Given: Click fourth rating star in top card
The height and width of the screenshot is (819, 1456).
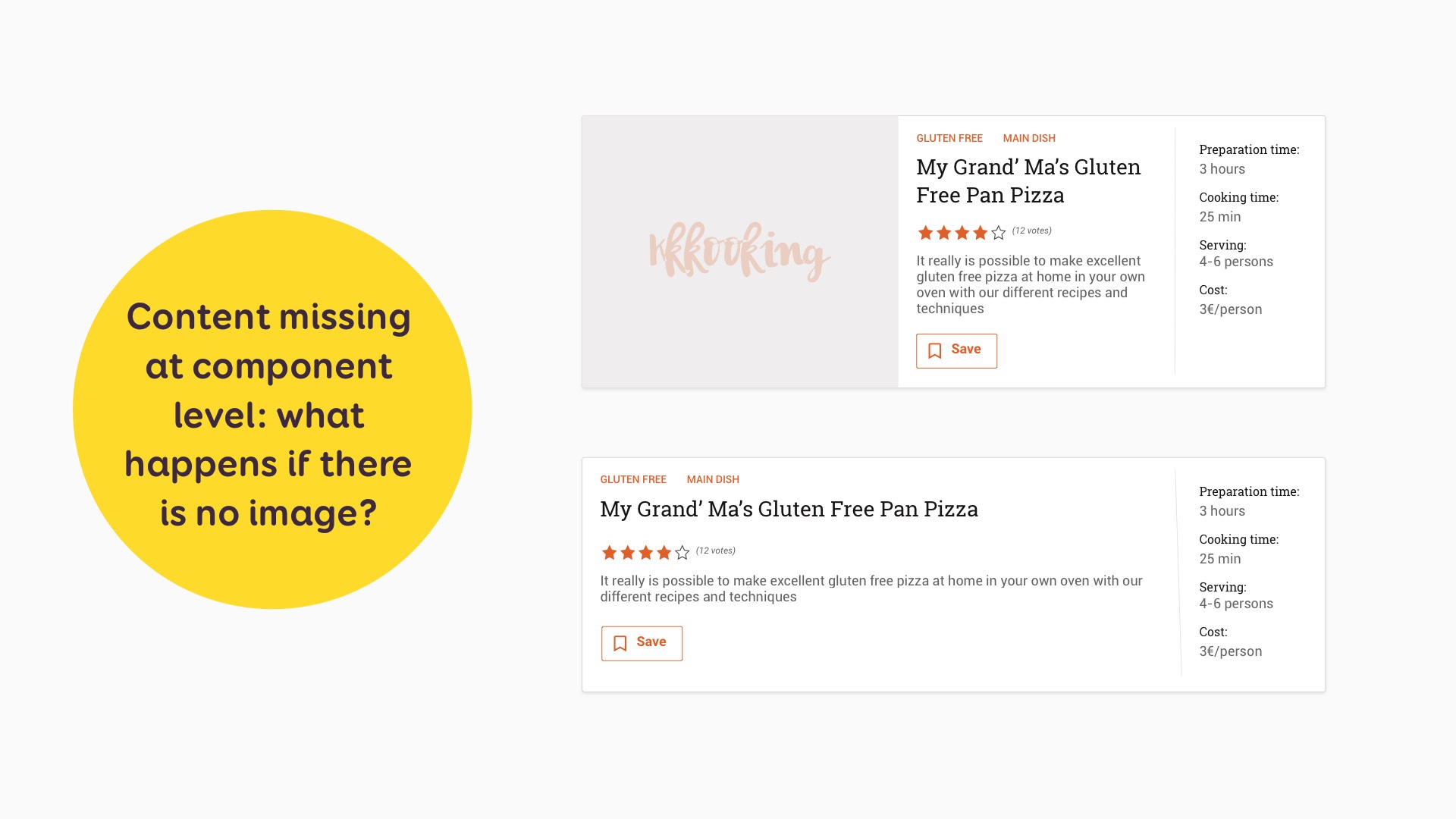Looking at the screenshot, I should coord(980,233).
